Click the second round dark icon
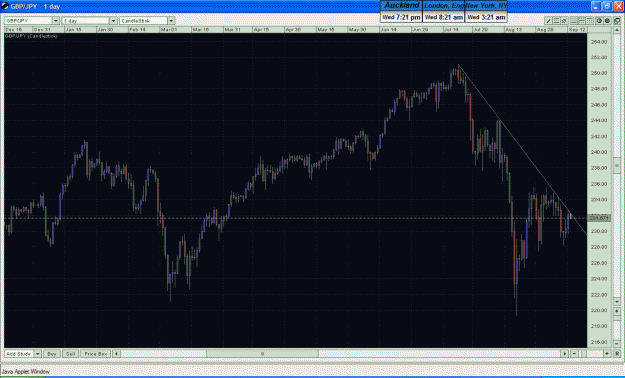Image resolution: width=625 pixels, height=378 pixels. [607, 21]
